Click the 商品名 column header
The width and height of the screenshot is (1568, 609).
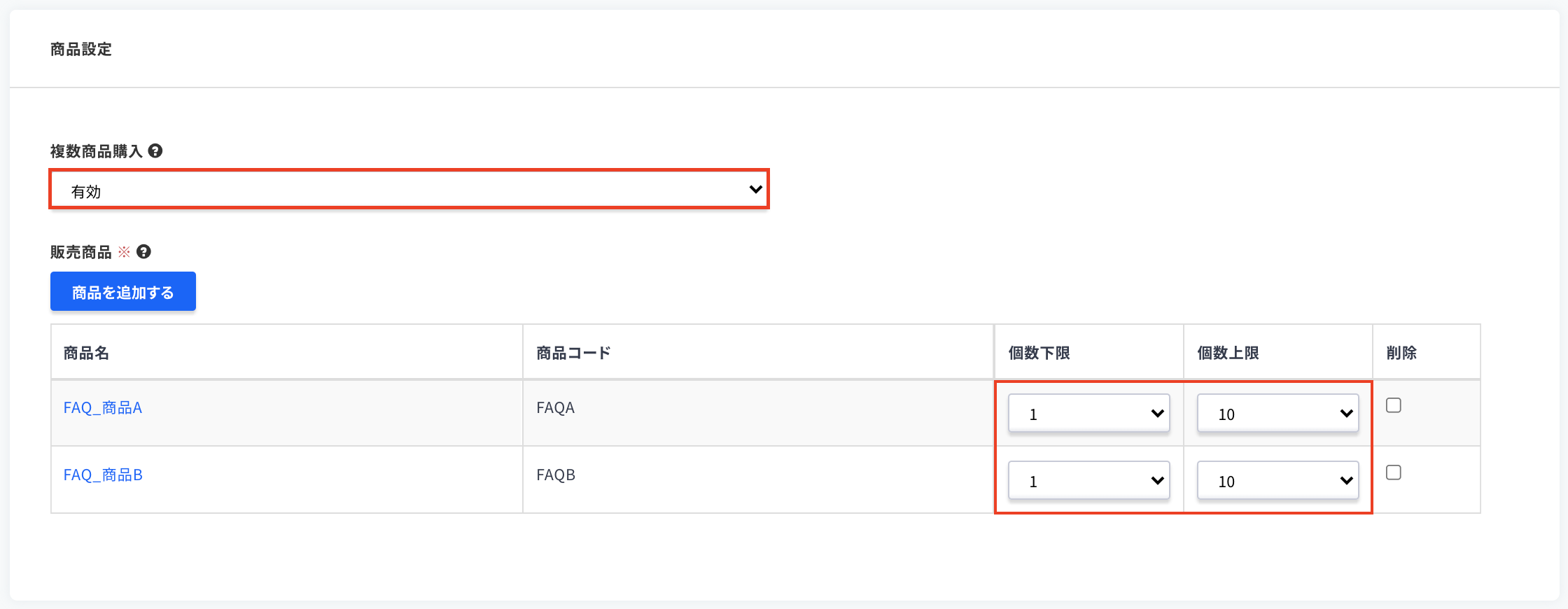pyautogui.click(x=86, y=353)
